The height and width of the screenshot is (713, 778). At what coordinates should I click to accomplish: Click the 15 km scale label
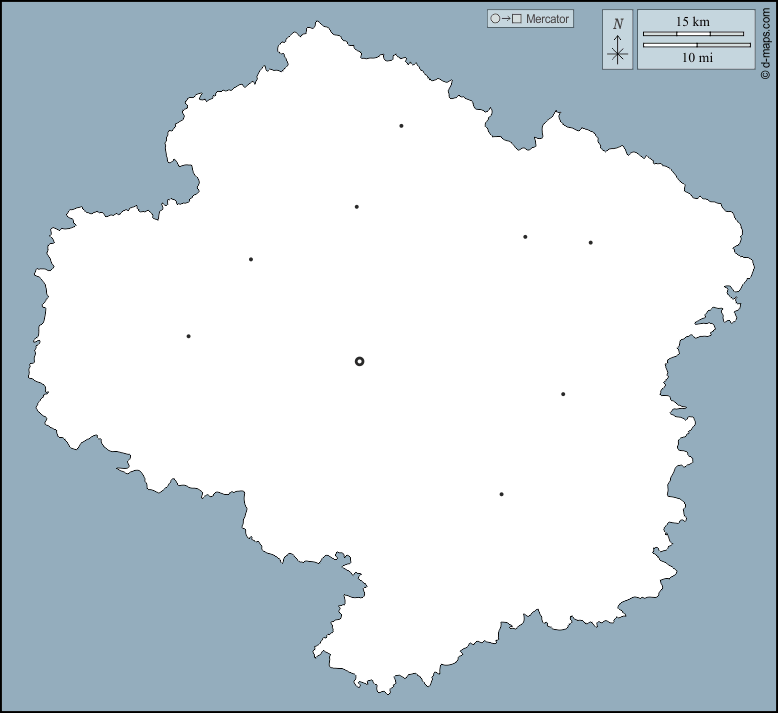pos(692,21)
